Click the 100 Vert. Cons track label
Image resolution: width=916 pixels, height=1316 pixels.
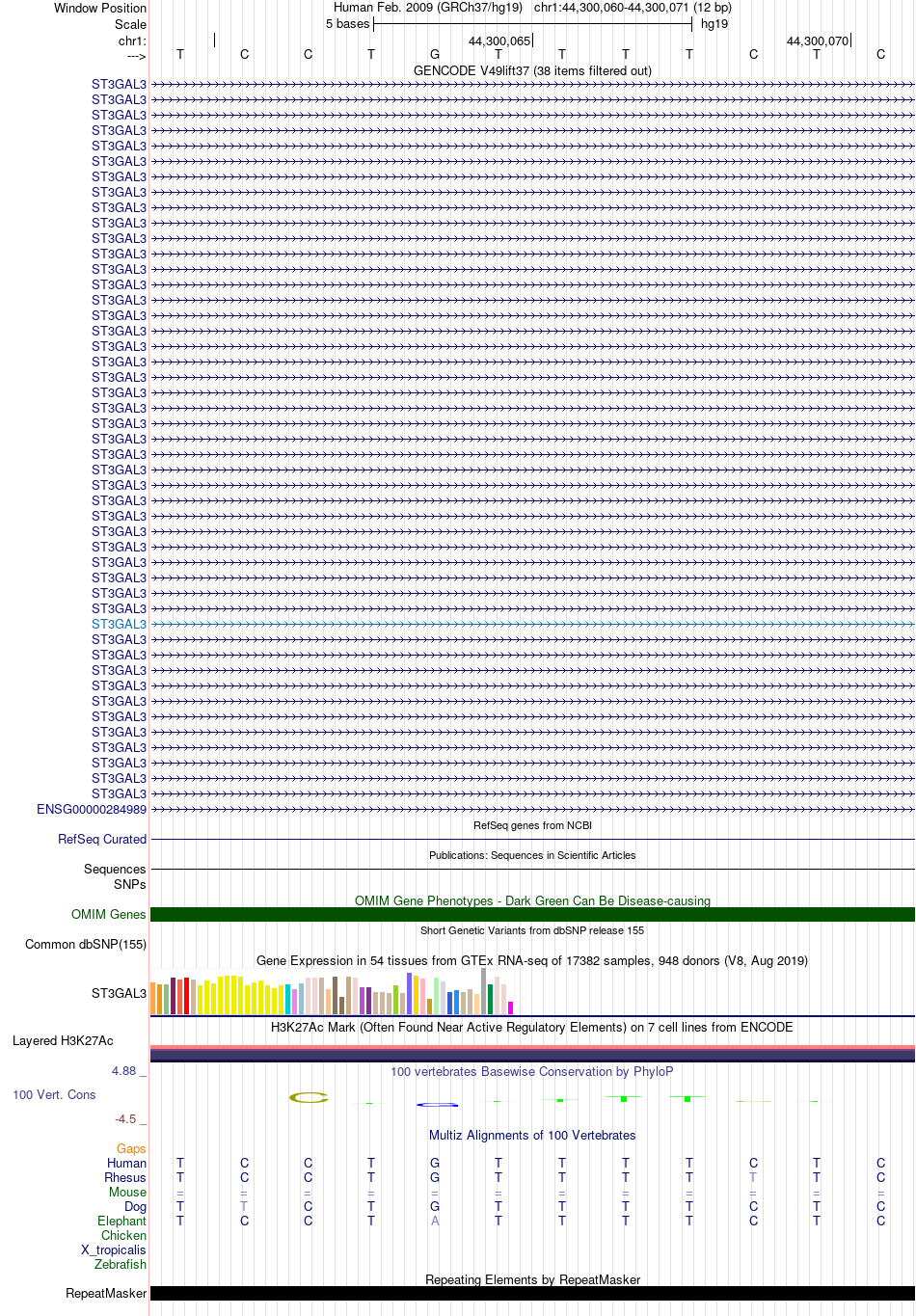point(54,1094)
